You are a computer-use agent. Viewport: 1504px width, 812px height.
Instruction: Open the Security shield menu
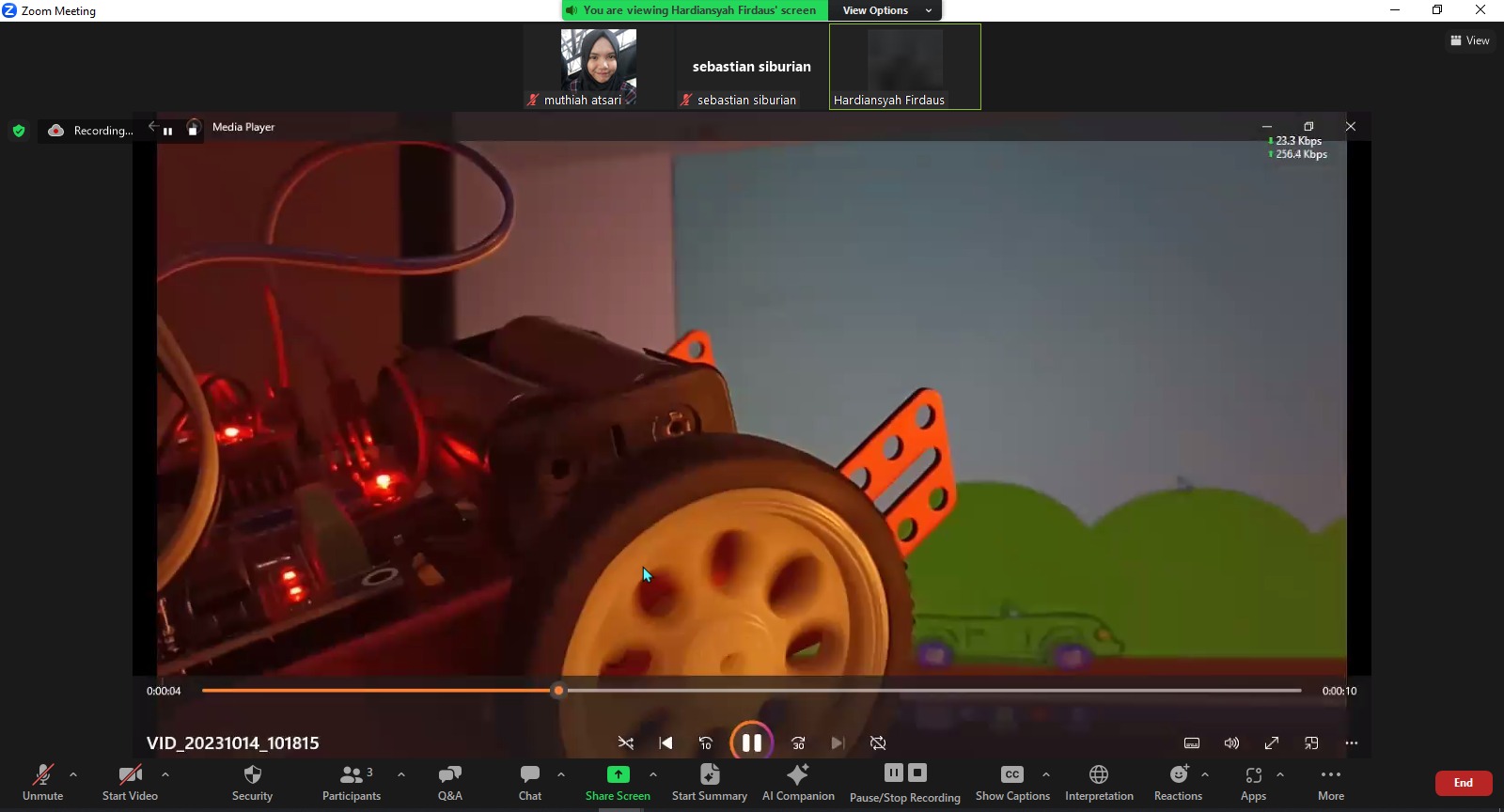[x=252, y=783]
